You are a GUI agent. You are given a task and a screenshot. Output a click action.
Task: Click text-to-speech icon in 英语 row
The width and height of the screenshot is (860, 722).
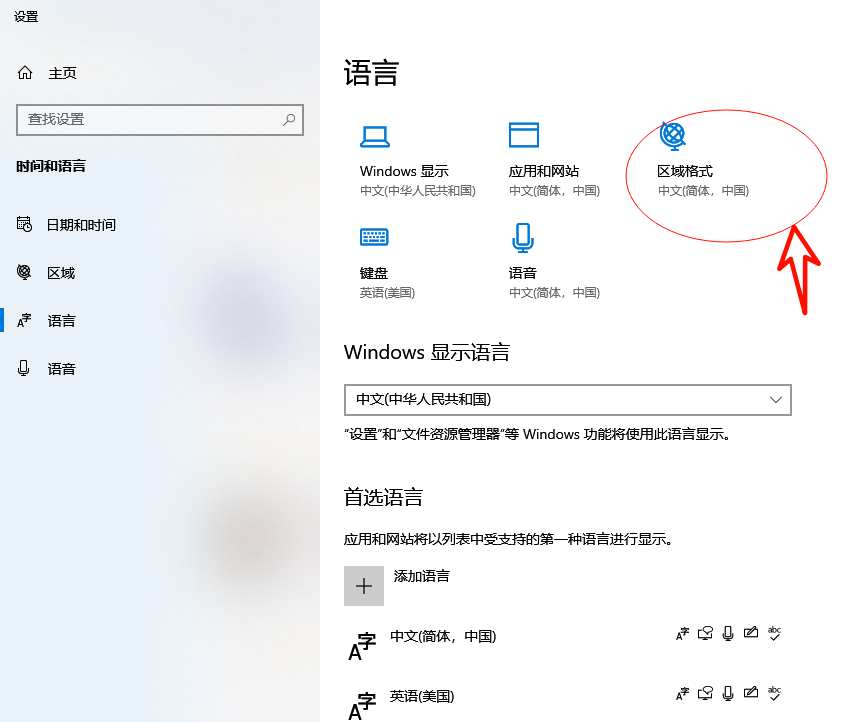click(x=705, y=694)
